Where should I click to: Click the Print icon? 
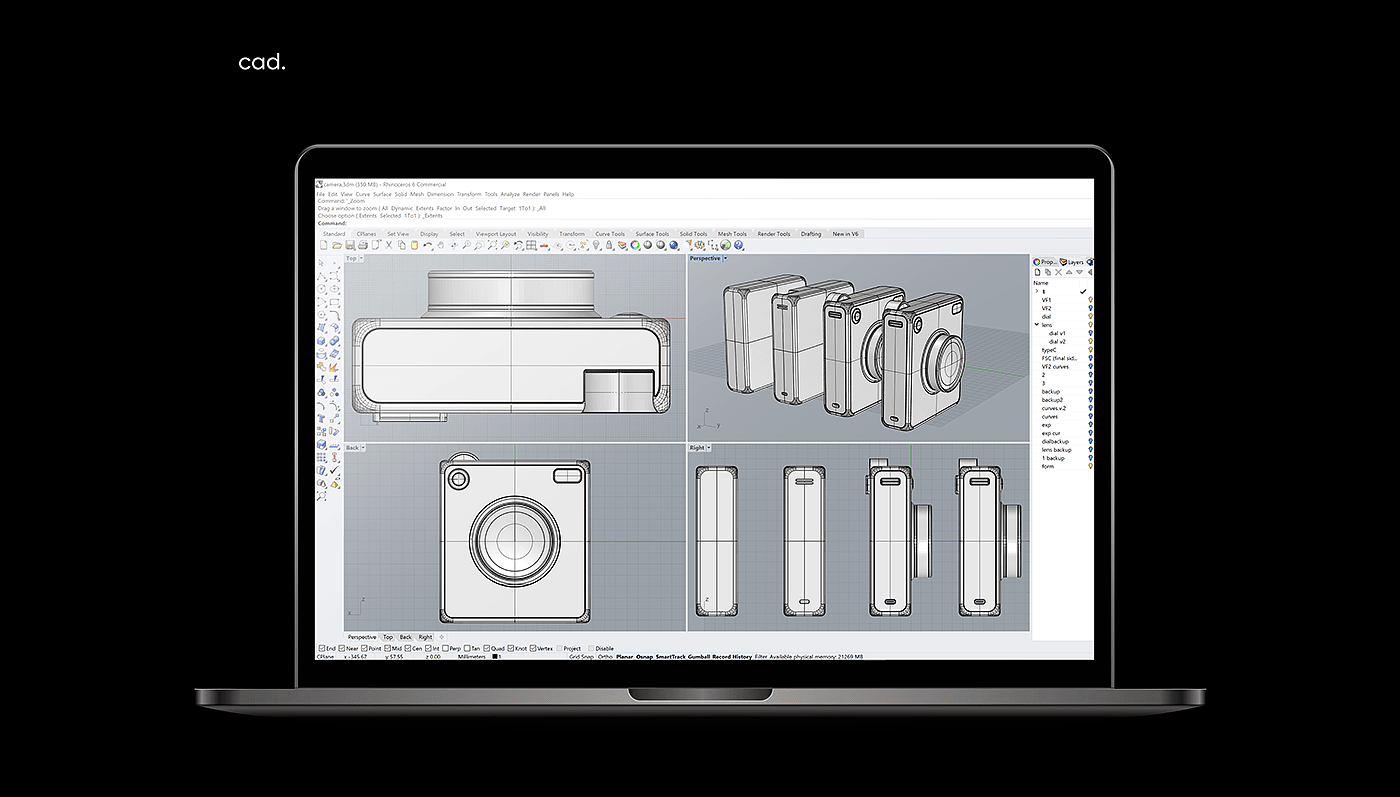363,245
